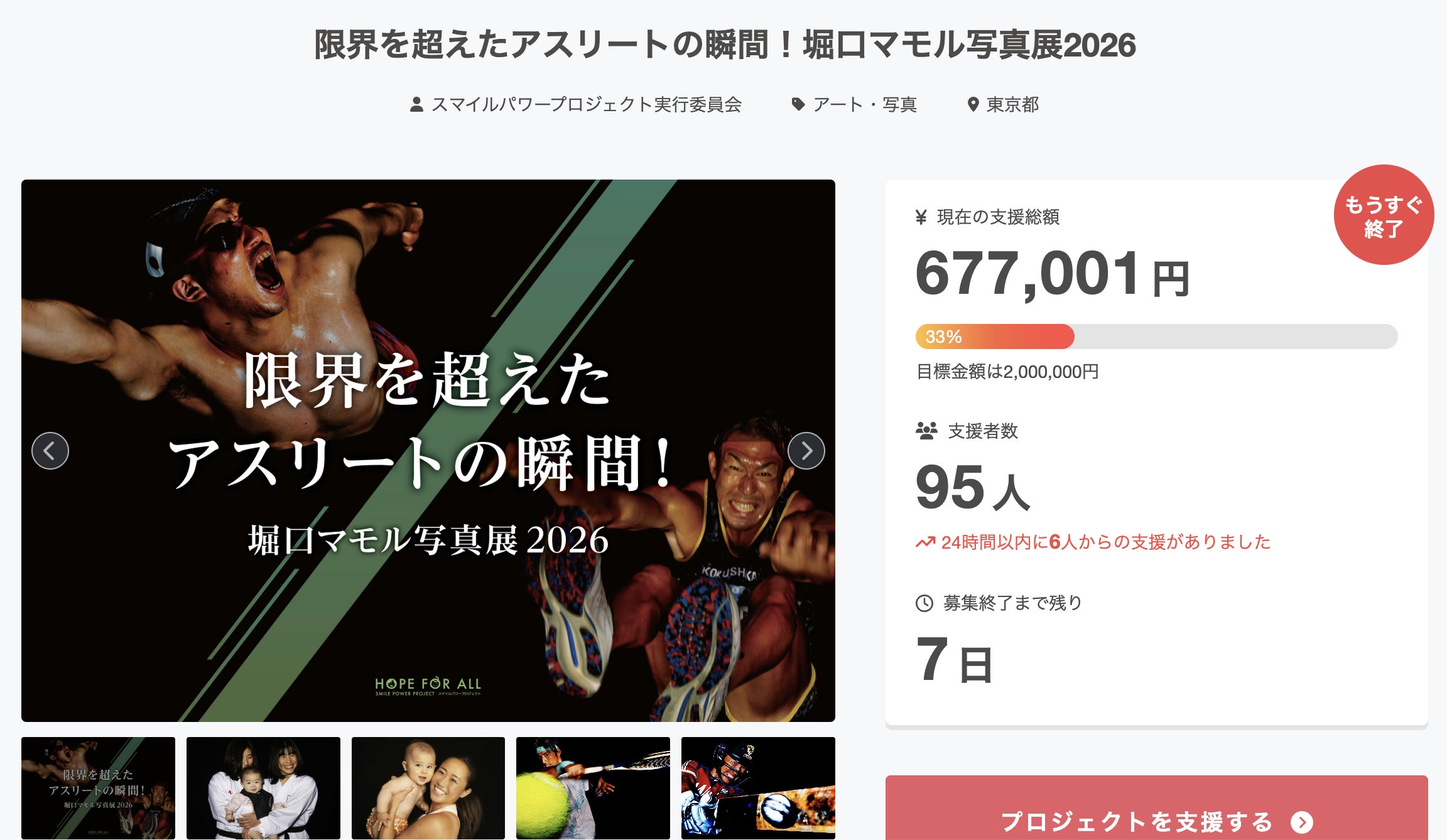Click the location pin icon by 東京都
This screenshot has height=840, width=1447.
coord(973,105)
